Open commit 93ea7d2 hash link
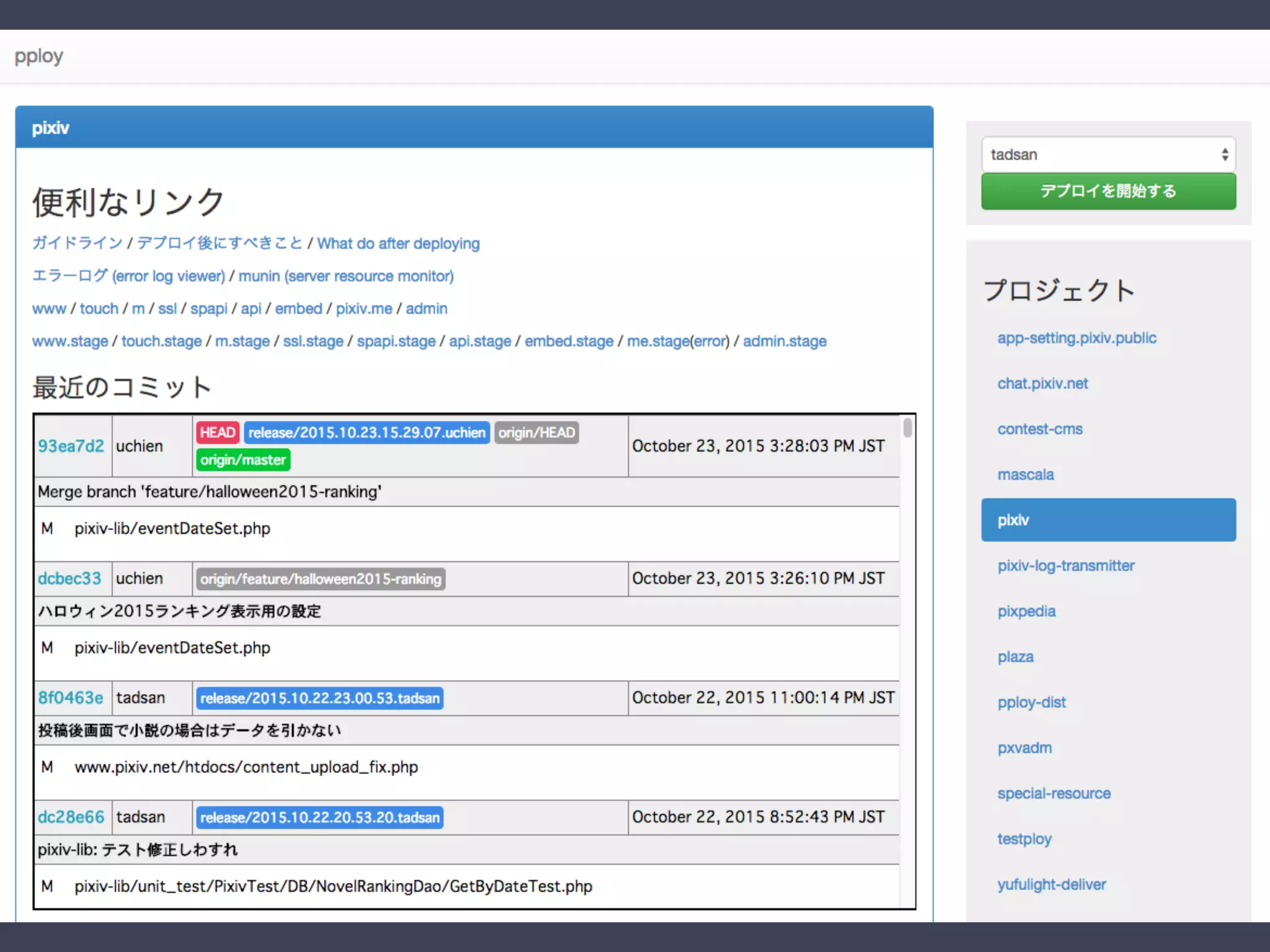Image resolution: width=1270 pixels, height=952 pixels. pyautogui.click(x=71, y=446)
